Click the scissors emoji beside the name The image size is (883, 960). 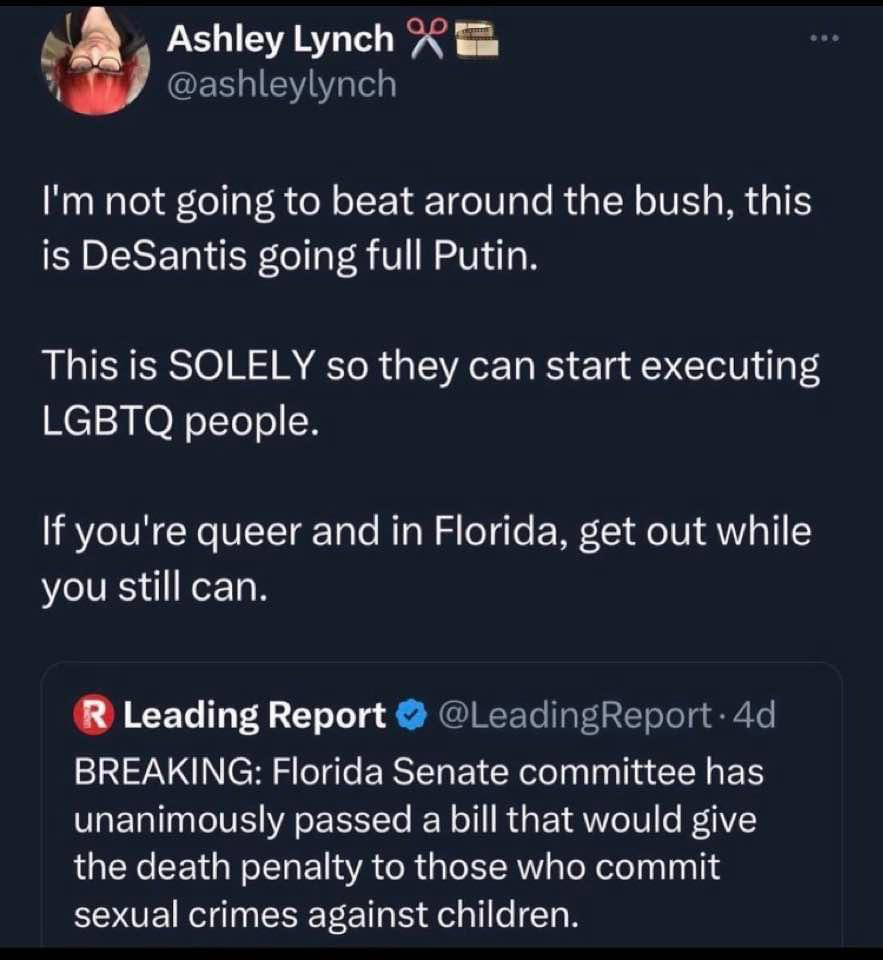coord(426,38)
